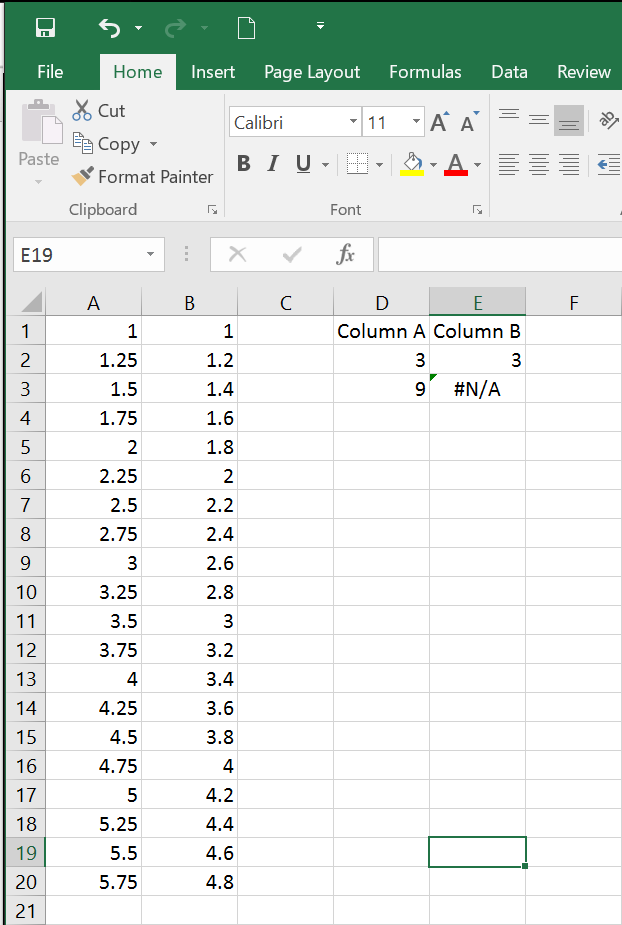
Task: Click the Save icon in quick access toolbar
Action: [x=45, y=27]
